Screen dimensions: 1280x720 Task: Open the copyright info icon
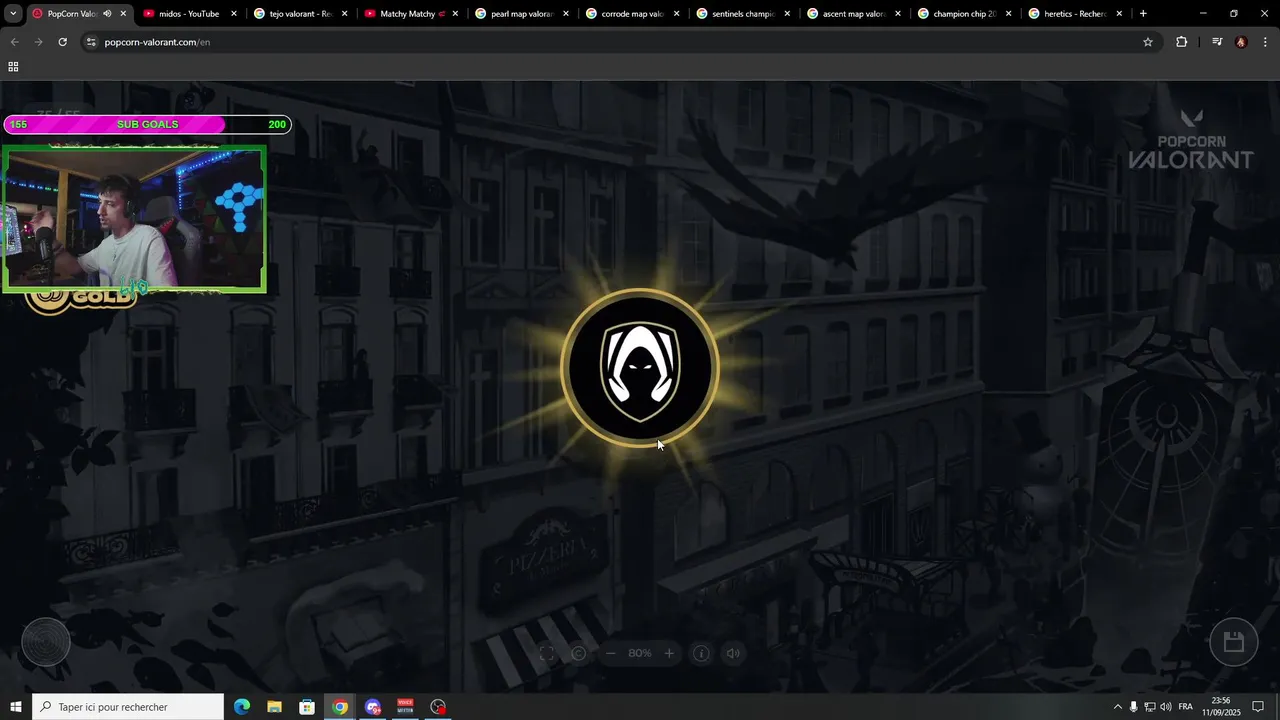578,653
